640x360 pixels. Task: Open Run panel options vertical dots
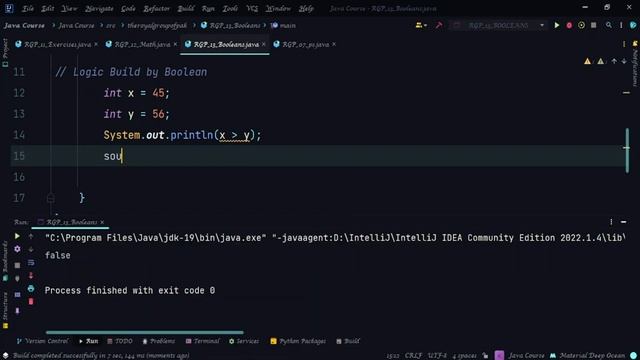tap(611, 222)
